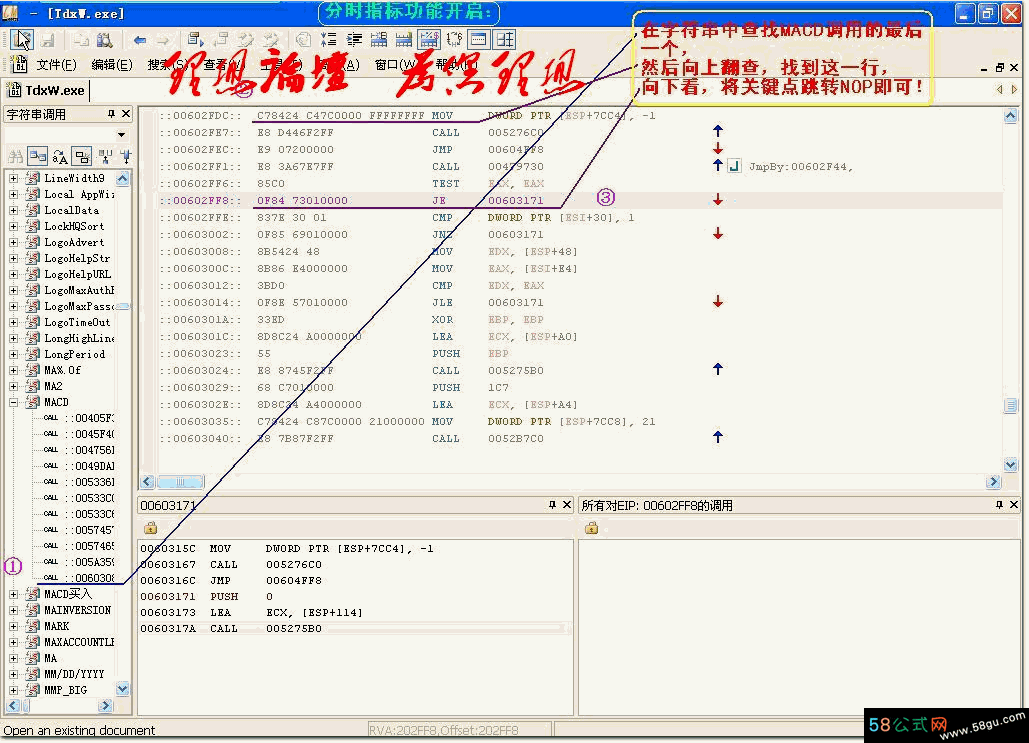
Task: Click the string tree scroll-up arrow
Action: coord(123,178)
